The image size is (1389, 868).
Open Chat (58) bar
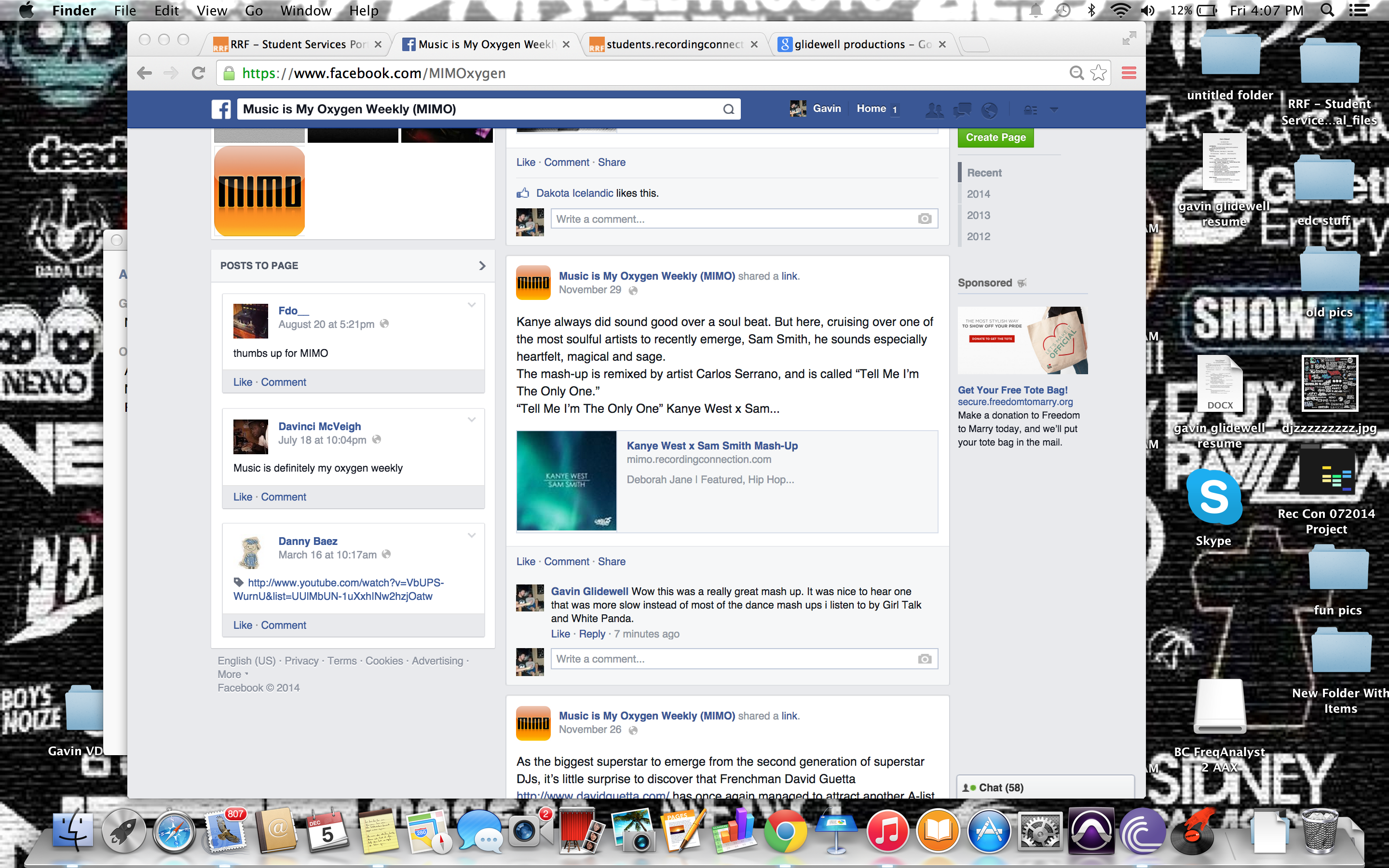click(1045, 787)
